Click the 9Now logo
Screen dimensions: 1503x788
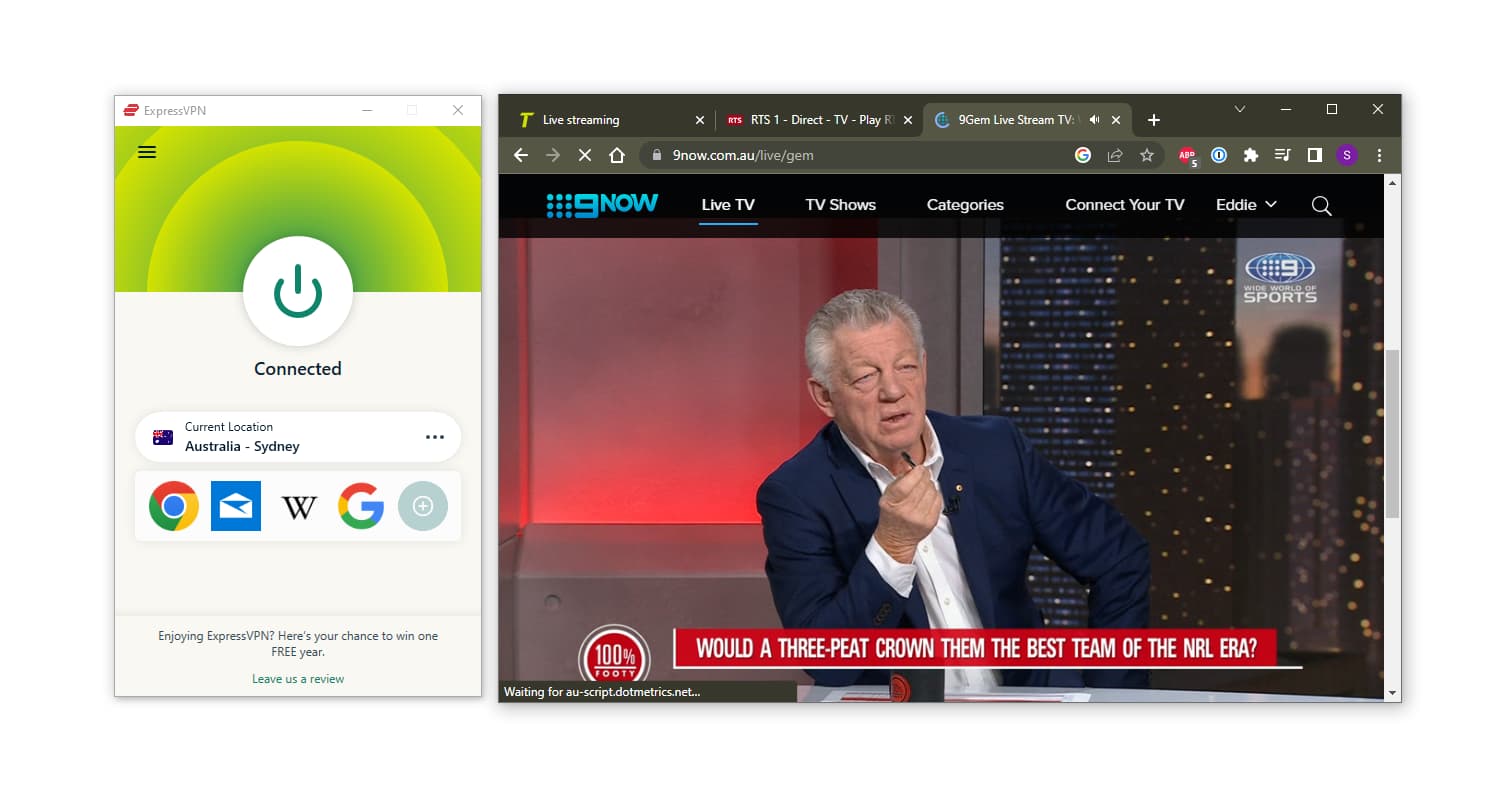[602, 204]
